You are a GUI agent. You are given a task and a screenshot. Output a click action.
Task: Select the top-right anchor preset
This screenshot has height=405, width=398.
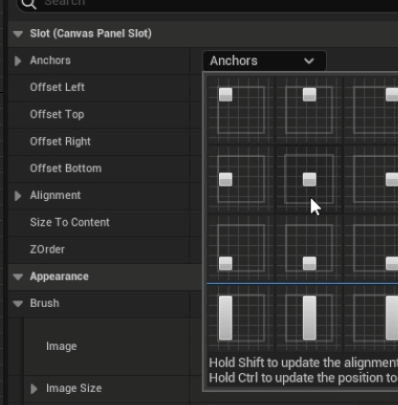tap(371, 110)
